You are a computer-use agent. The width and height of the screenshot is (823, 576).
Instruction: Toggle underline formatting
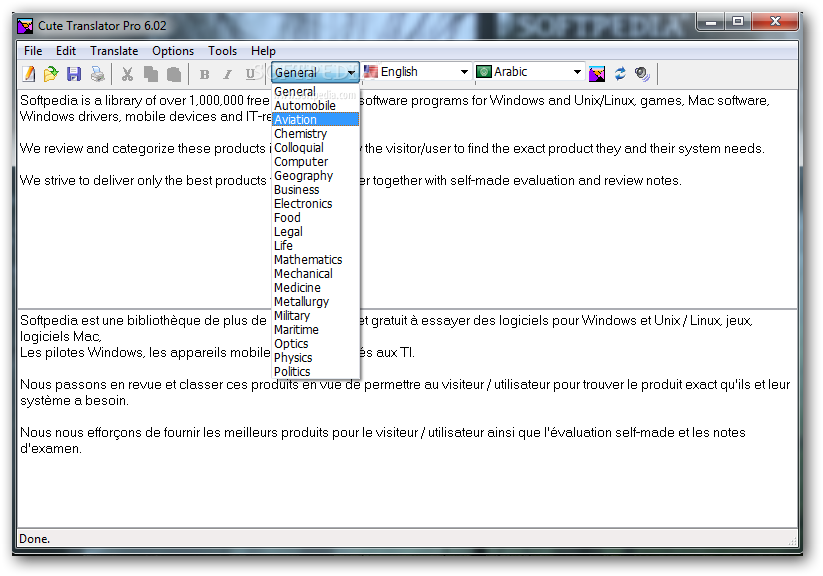click(250, 74)
